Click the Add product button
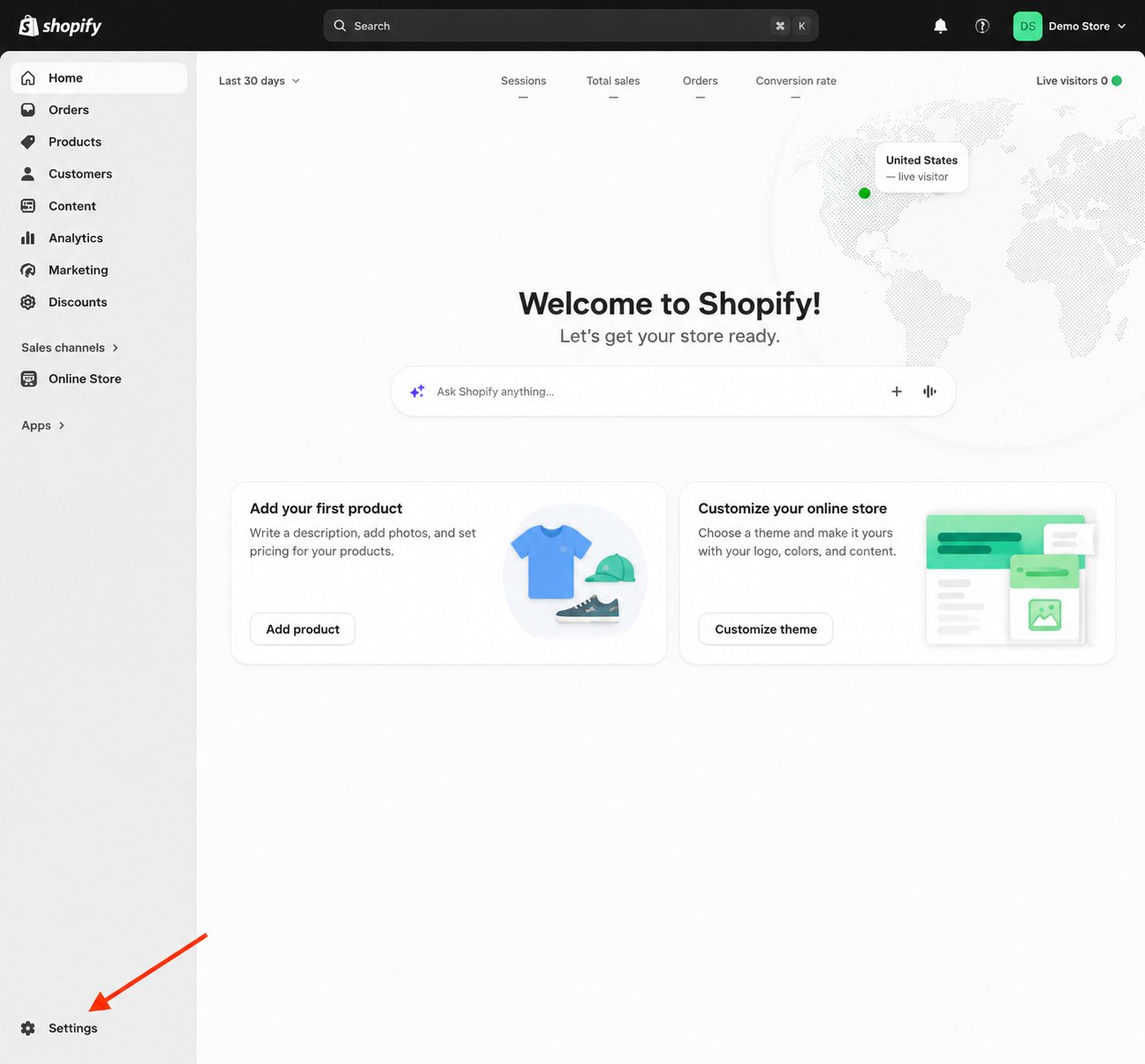Viewport: 1145px width, 1064px height. [303, 629]
